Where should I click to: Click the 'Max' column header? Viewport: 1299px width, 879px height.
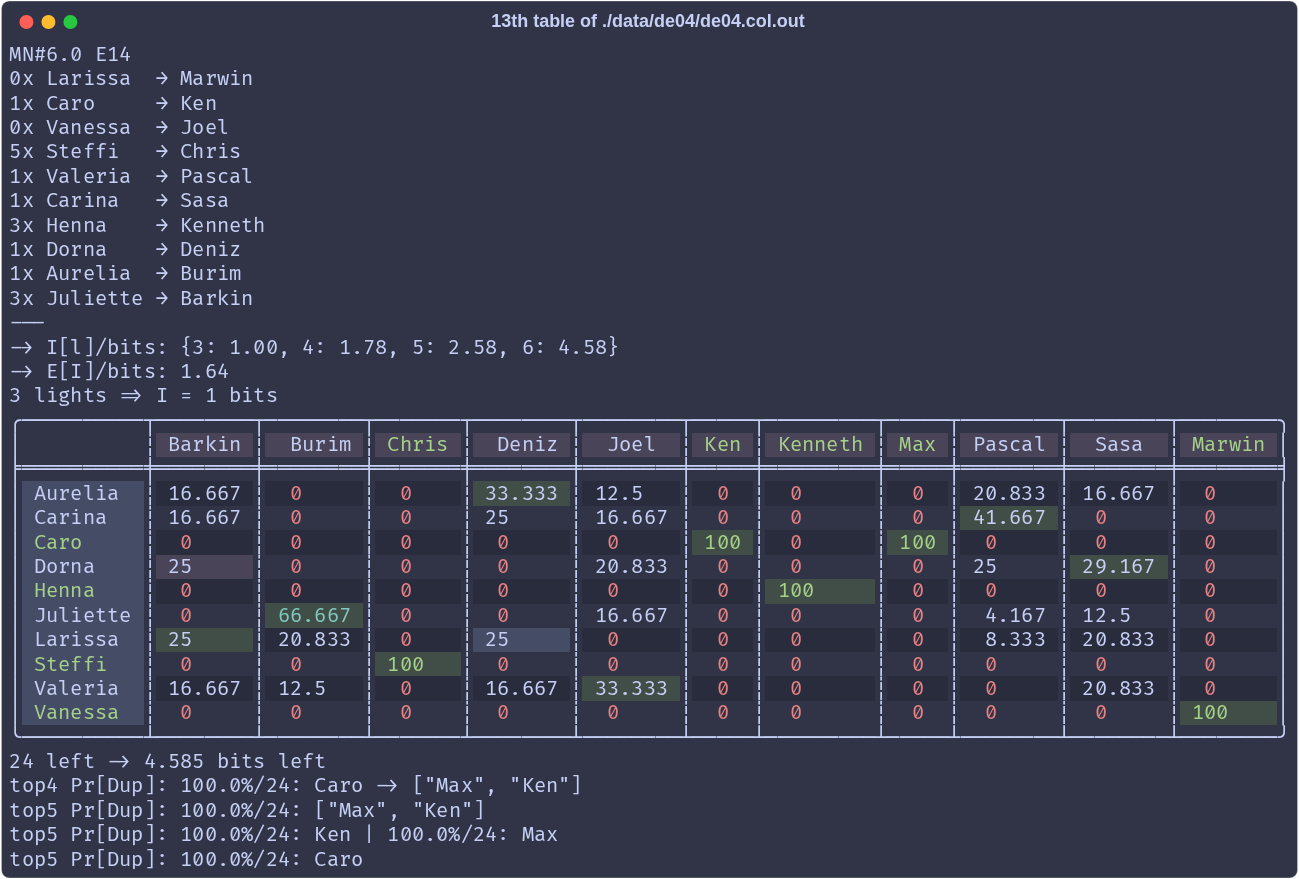[x=917, y=445]
